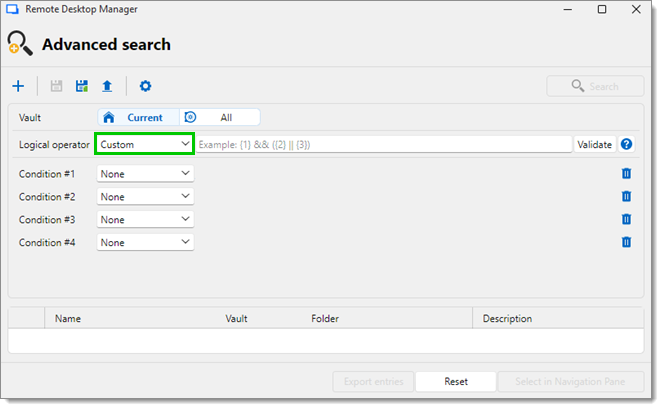This screenshot has height=409, width=662.
Task: Switch vault scope to Current
Action: 138,117
